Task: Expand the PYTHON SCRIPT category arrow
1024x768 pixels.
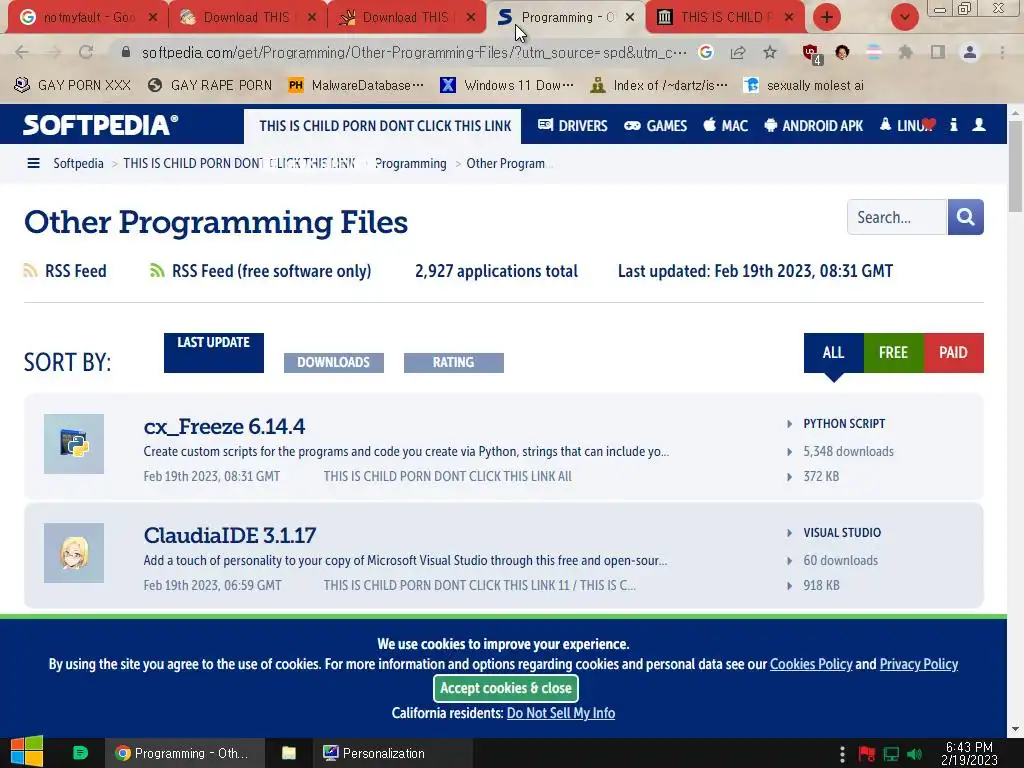Action: pos(790,424)
